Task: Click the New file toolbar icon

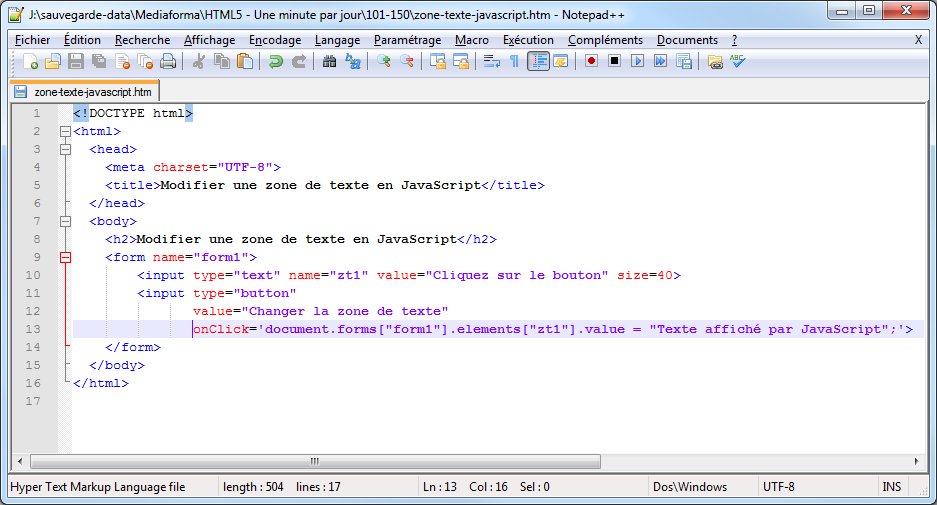Action: tap(31, 62)
